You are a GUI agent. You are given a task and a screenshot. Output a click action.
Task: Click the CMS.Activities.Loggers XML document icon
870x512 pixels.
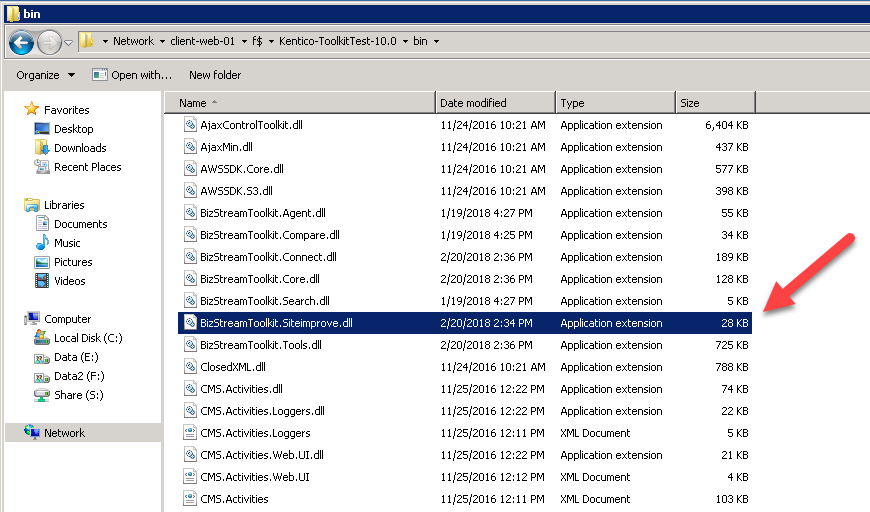190,433
